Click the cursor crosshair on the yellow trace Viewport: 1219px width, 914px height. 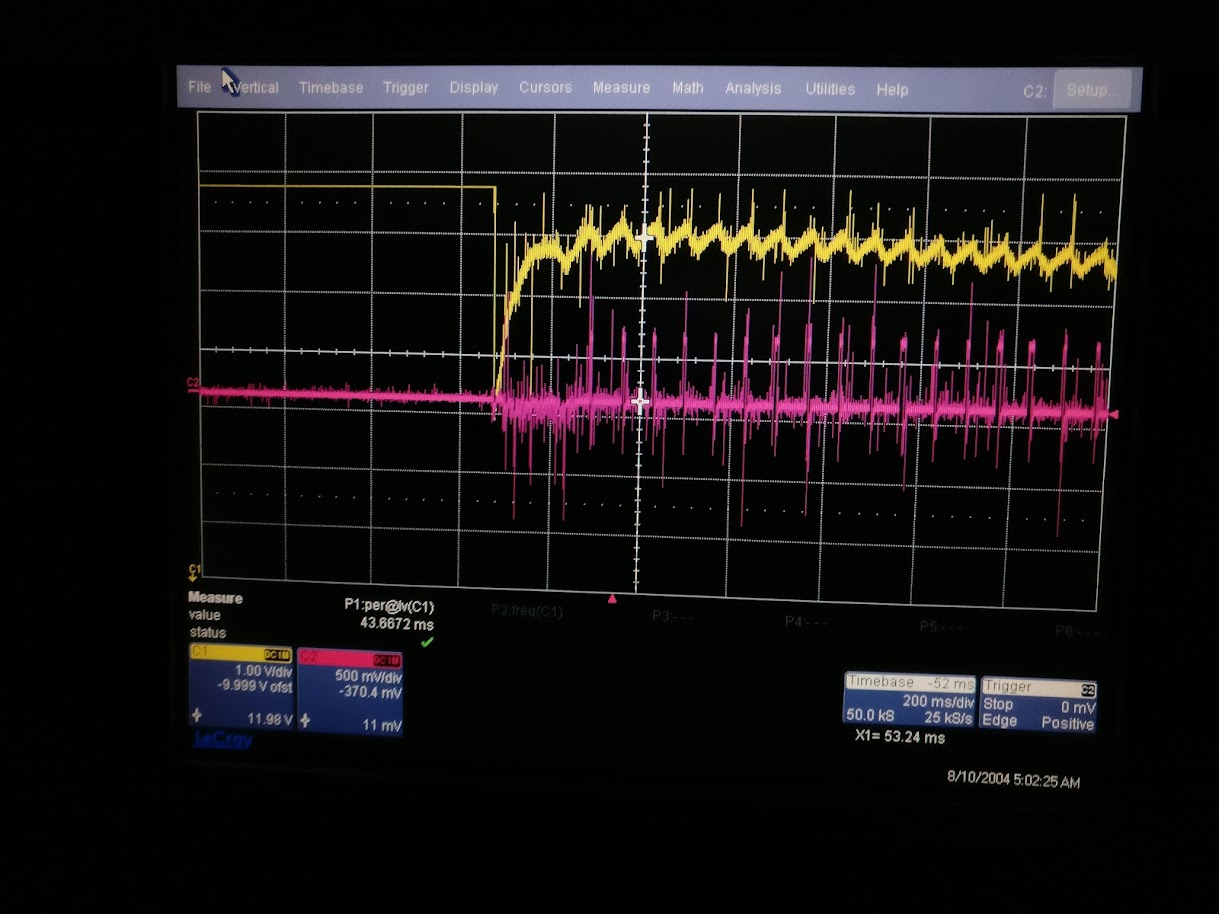(x=644, y=238)
